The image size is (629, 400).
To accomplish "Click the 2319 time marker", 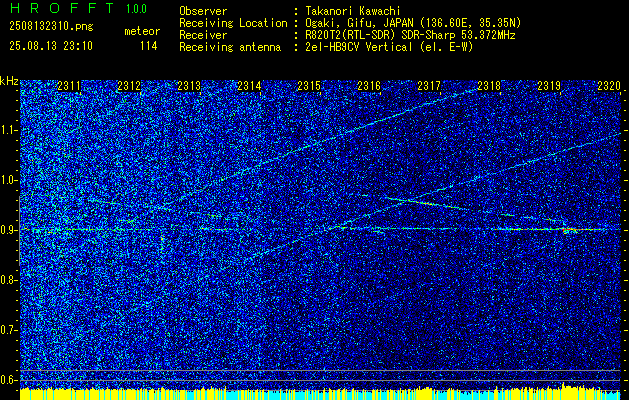I will (549, 86).
